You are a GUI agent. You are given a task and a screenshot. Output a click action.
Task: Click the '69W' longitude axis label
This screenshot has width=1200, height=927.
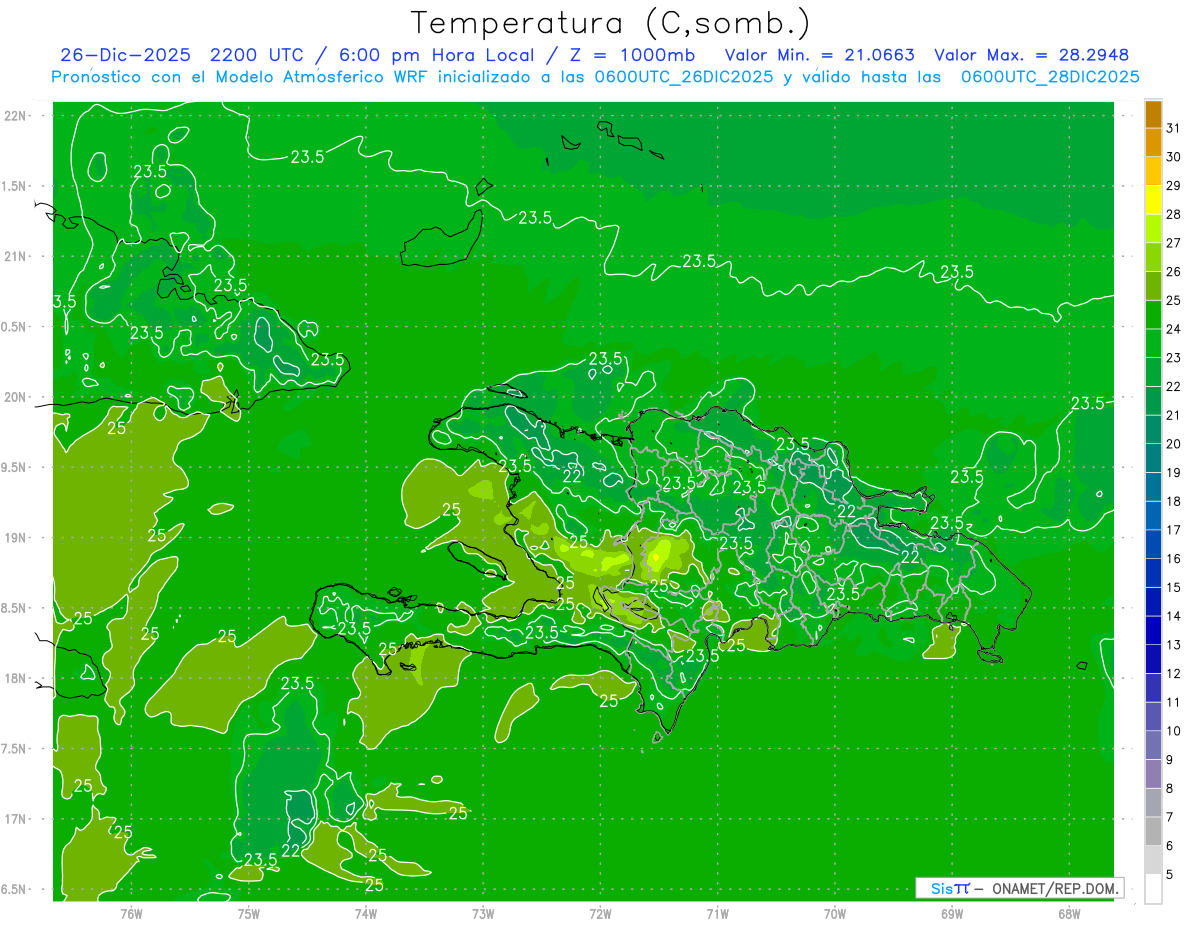point(952,914)
